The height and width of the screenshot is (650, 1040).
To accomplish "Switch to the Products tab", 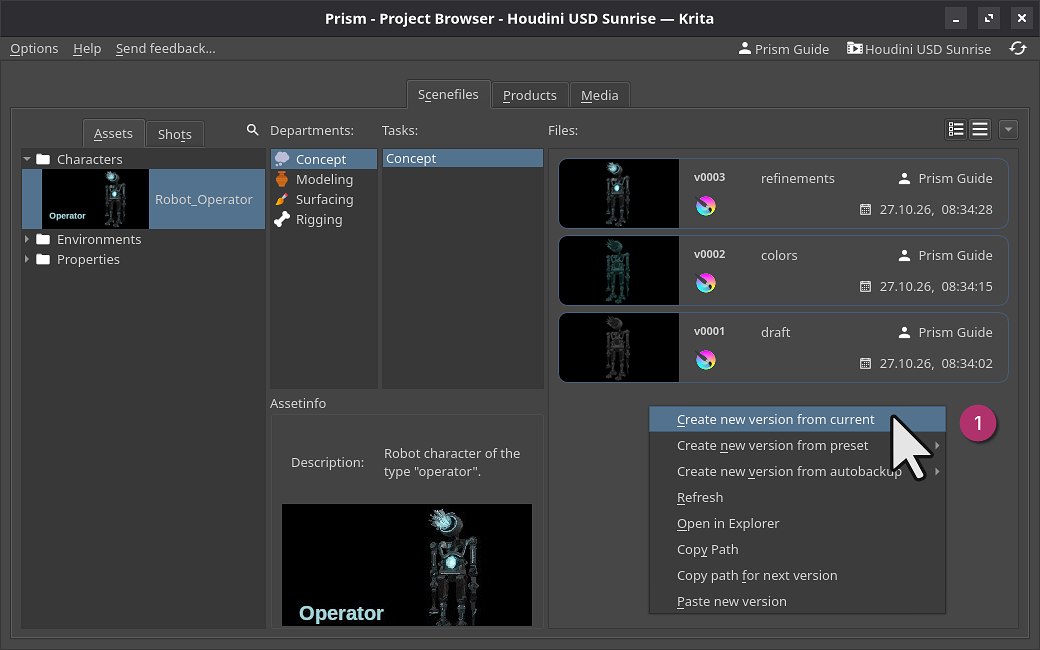I will tap(529, 96).
